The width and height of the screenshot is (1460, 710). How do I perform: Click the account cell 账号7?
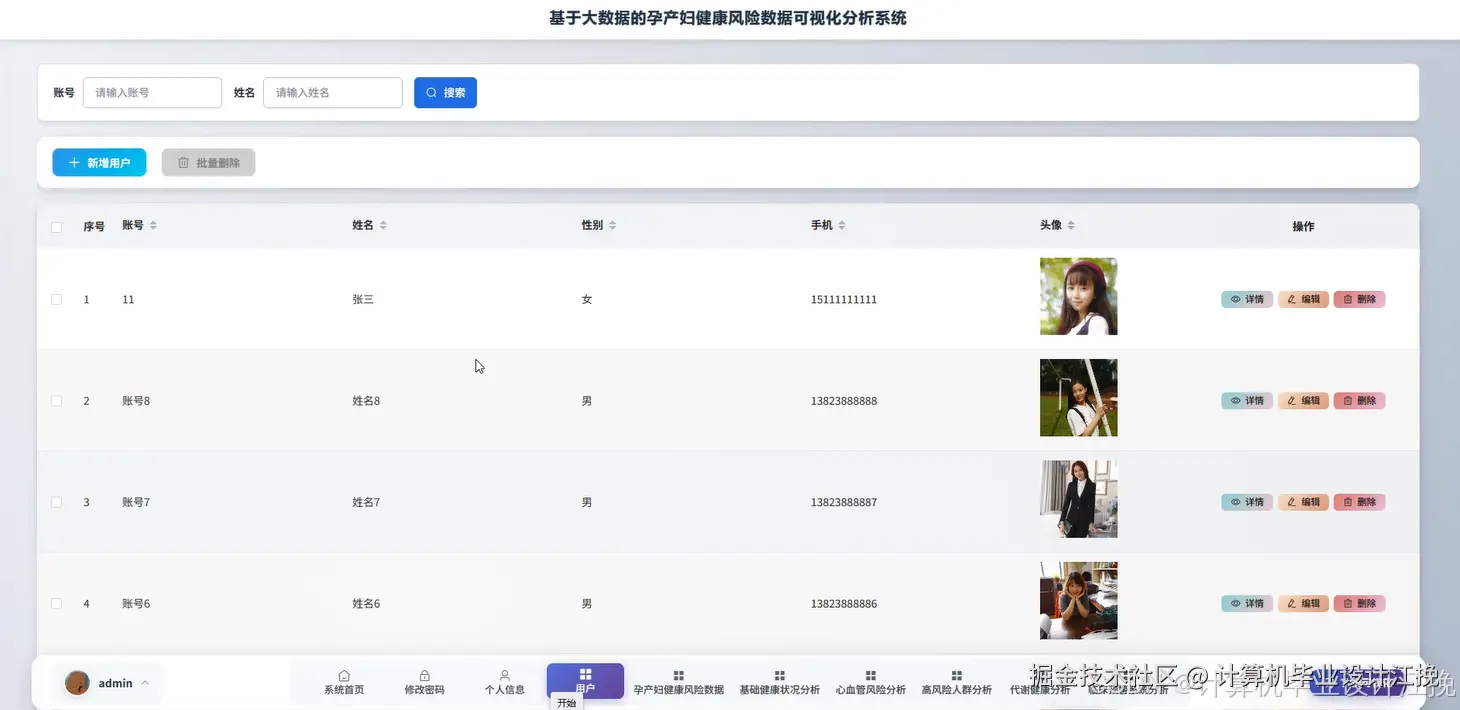click(x=136, y=502)
